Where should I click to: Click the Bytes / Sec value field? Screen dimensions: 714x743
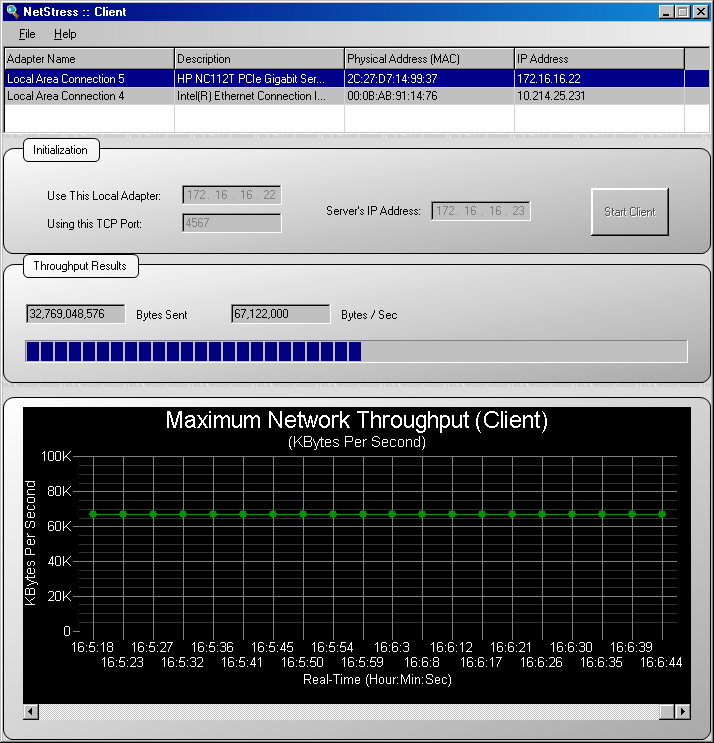click(x=280, y=314)
